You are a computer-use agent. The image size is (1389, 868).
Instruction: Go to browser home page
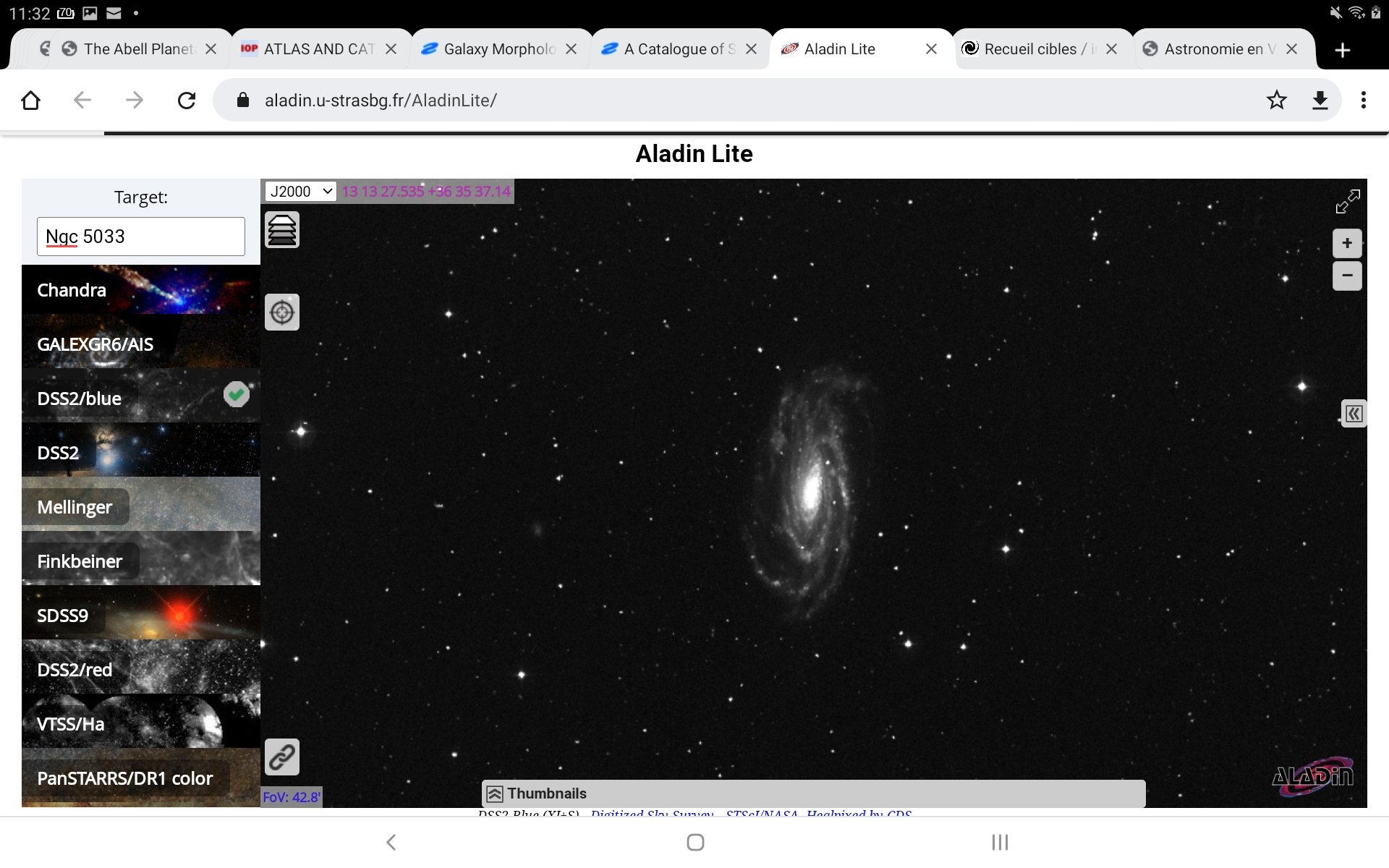coord(30,100)
